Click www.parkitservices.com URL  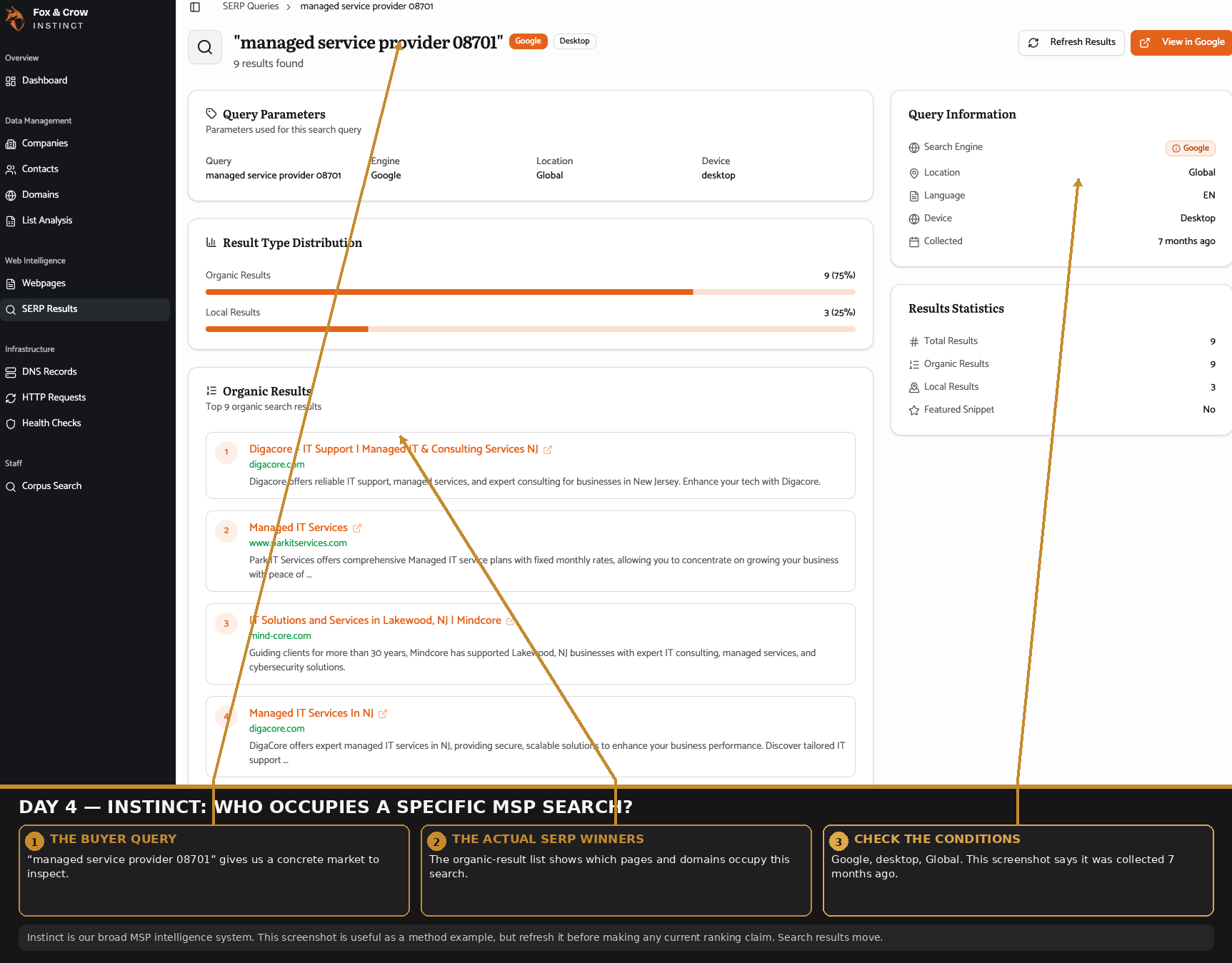click(298, 543)
